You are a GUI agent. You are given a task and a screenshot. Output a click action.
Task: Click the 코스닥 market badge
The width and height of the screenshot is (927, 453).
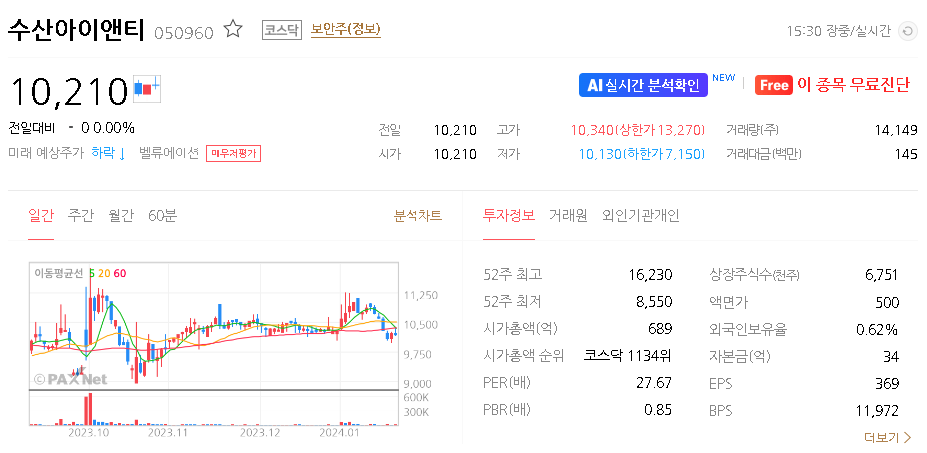click(x=281, y=30)
